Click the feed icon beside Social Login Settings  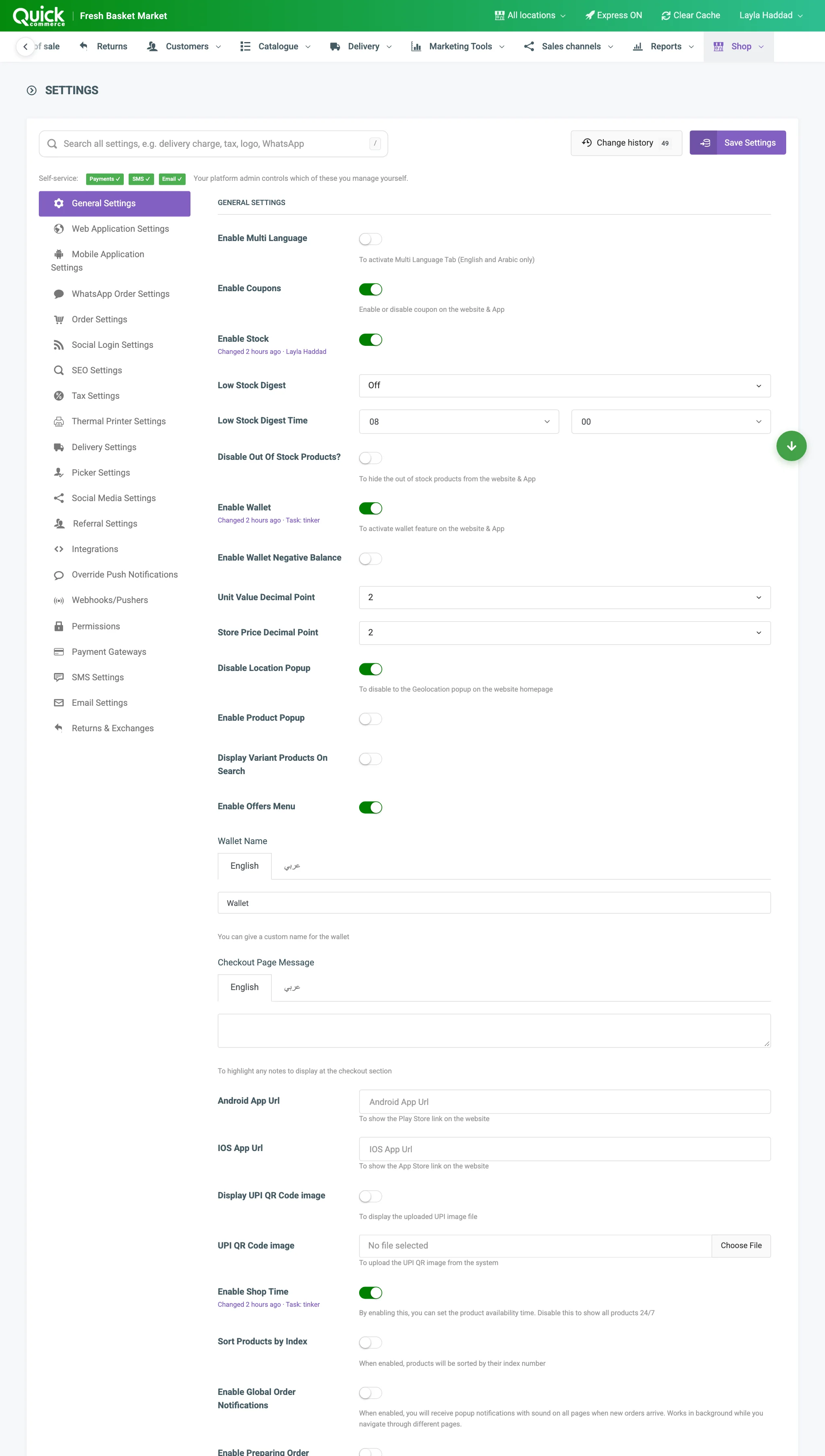pyautogui.click(x=59, y=345)
